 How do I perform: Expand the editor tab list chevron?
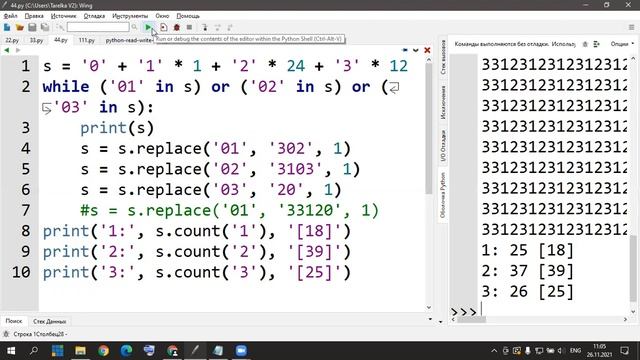(x=416, y=50)
